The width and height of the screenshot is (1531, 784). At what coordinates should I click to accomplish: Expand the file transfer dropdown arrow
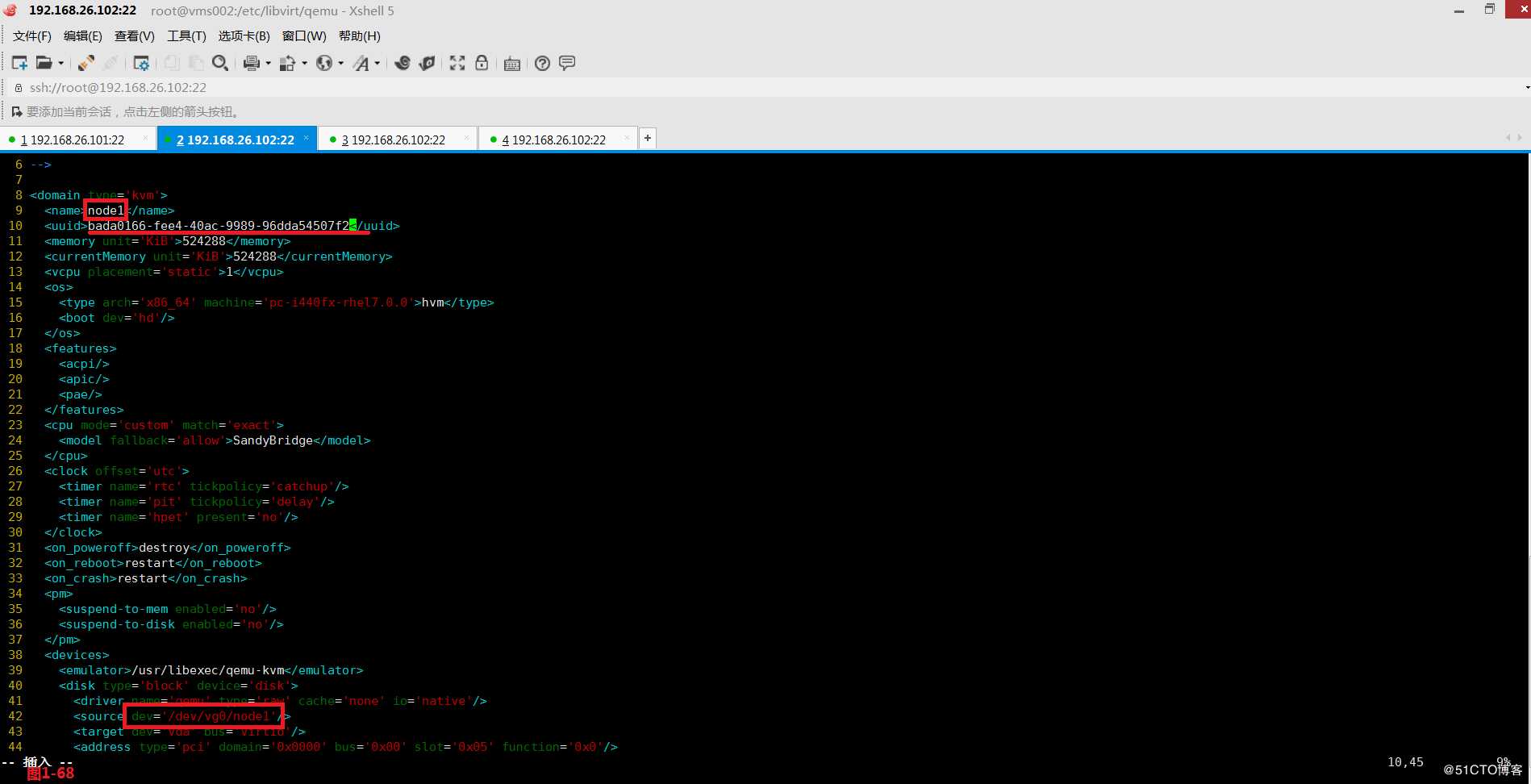pos(304,64)
